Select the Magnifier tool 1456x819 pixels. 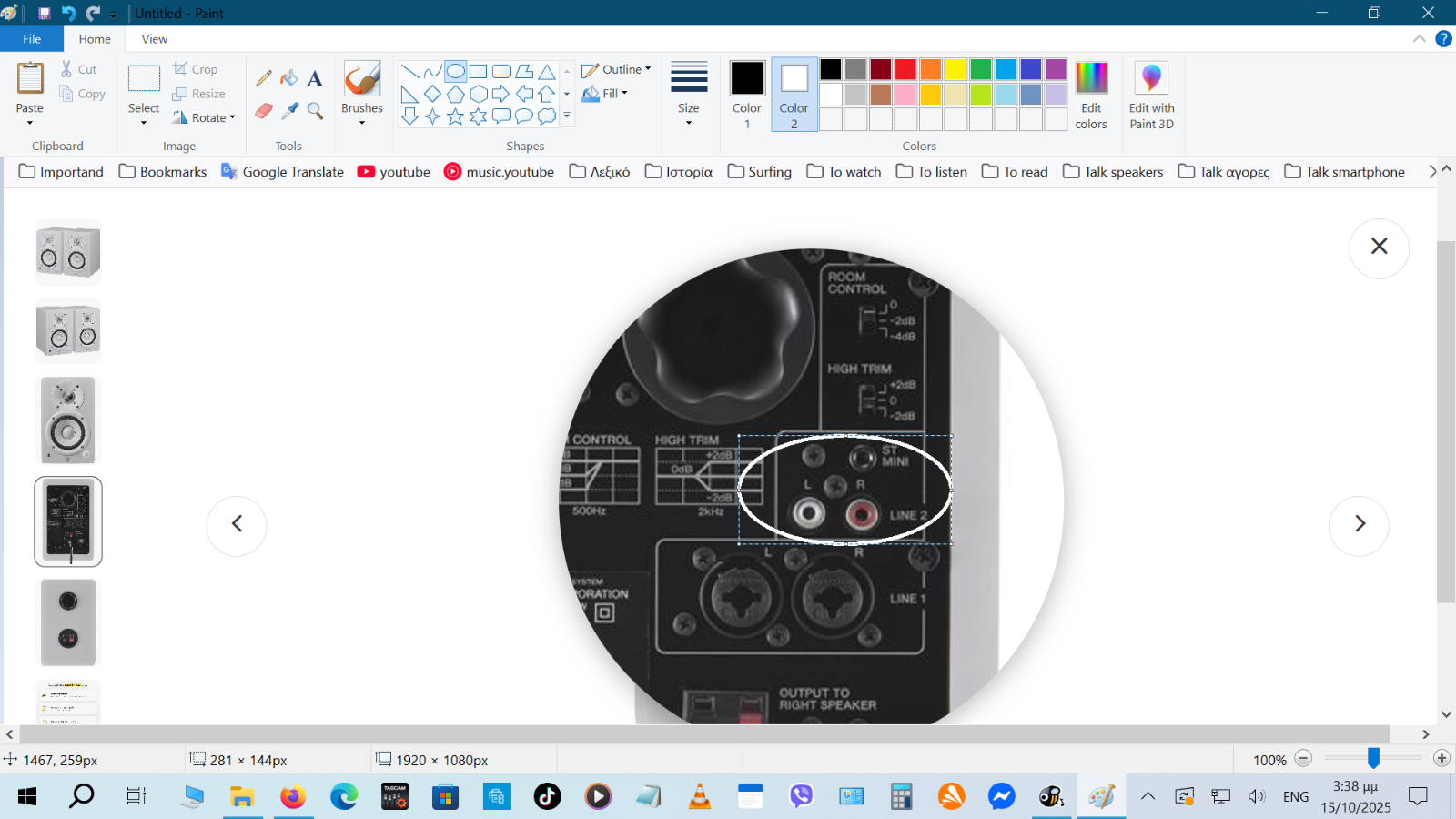pos(315,111)
